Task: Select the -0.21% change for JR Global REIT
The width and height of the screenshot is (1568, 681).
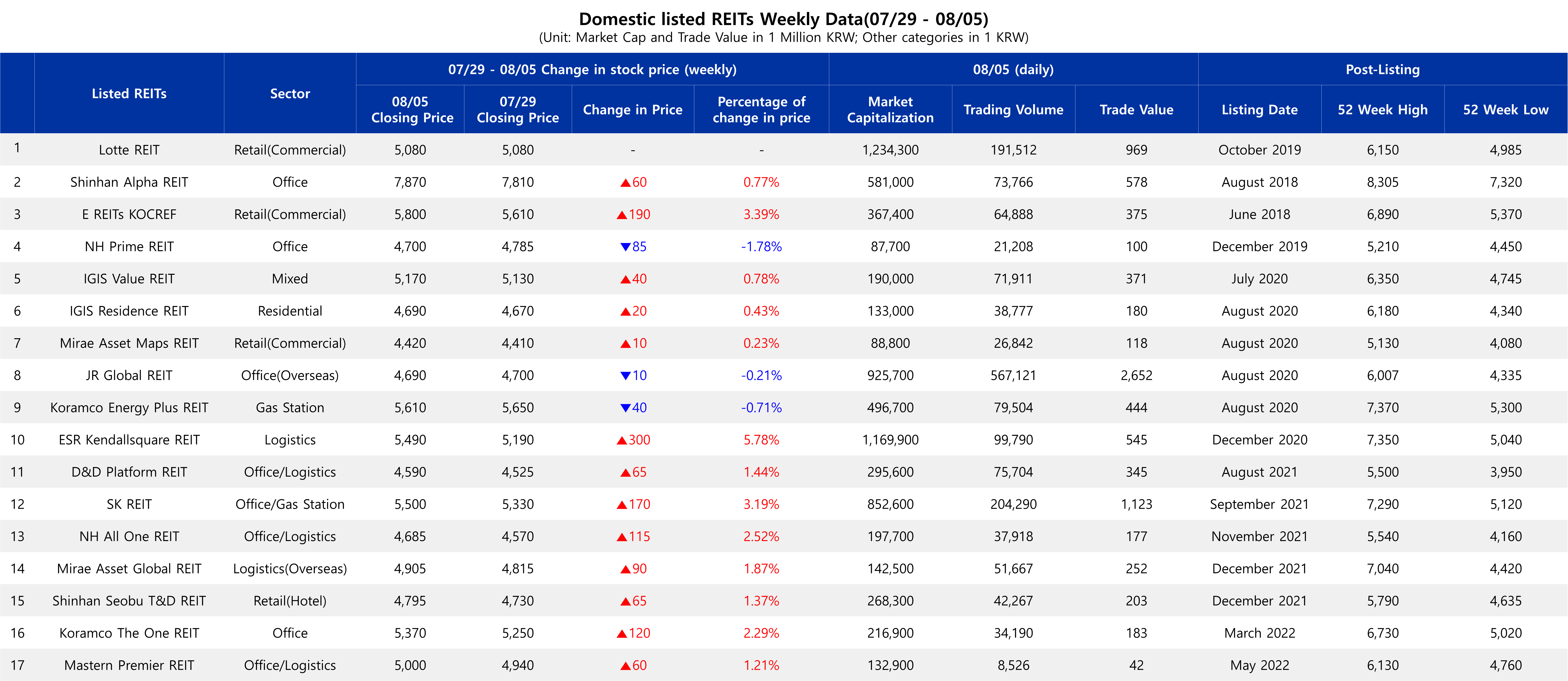Action: tap(761, 375)
